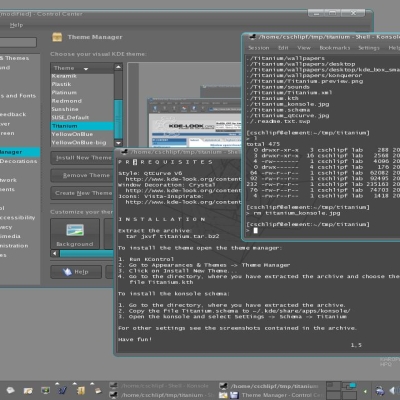Click the Control Center search field
Viewport: 400px width, 400px height.
point(18,42)
